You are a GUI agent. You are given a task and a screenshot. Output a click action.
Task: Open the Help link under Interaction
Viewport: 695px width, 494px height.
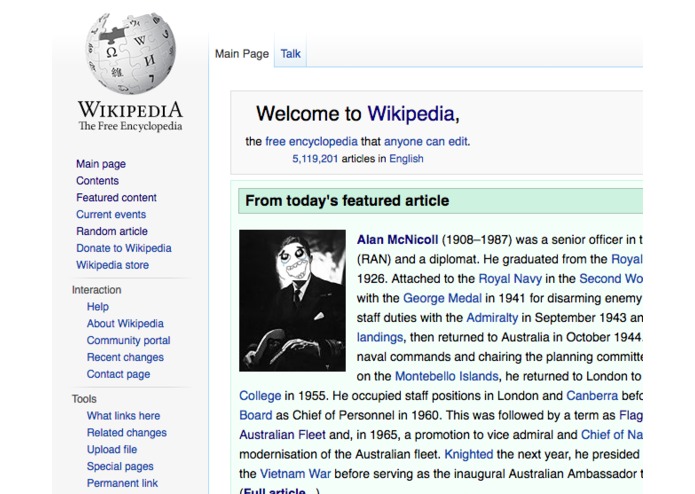(x=98, y=307)
